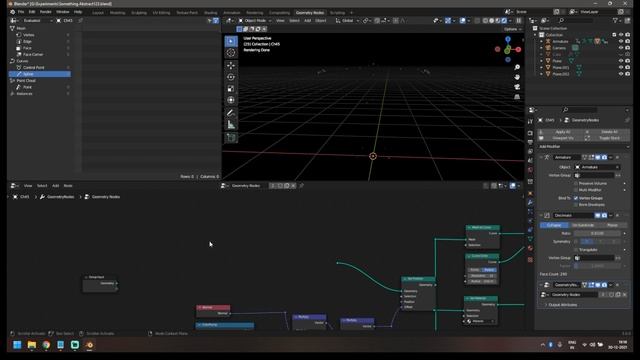Open the node editor Add menu
This screenshot has width=640, height=360.
point(56,186)
